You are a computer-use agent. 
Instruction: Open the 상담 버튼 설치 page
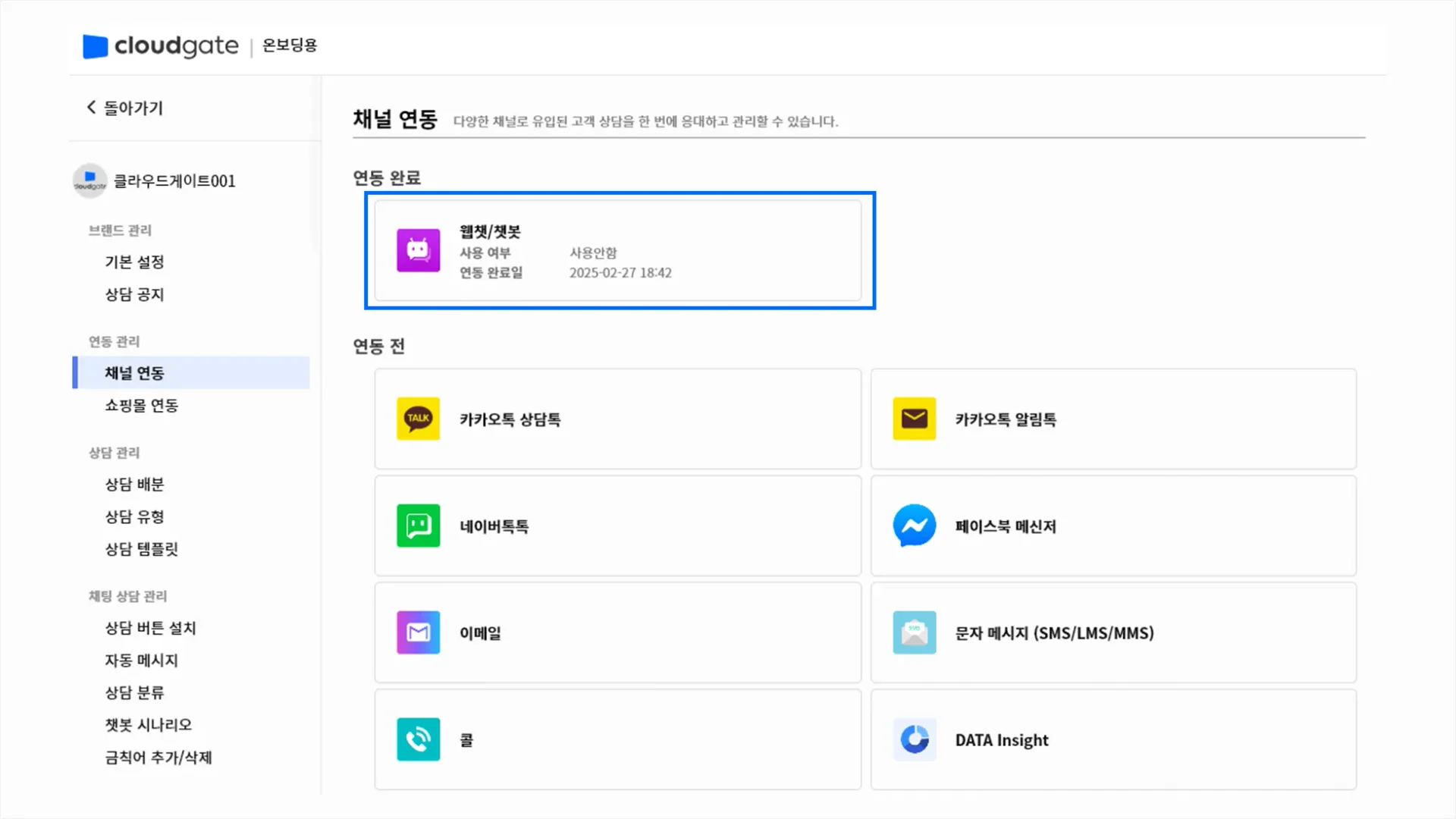149,628
